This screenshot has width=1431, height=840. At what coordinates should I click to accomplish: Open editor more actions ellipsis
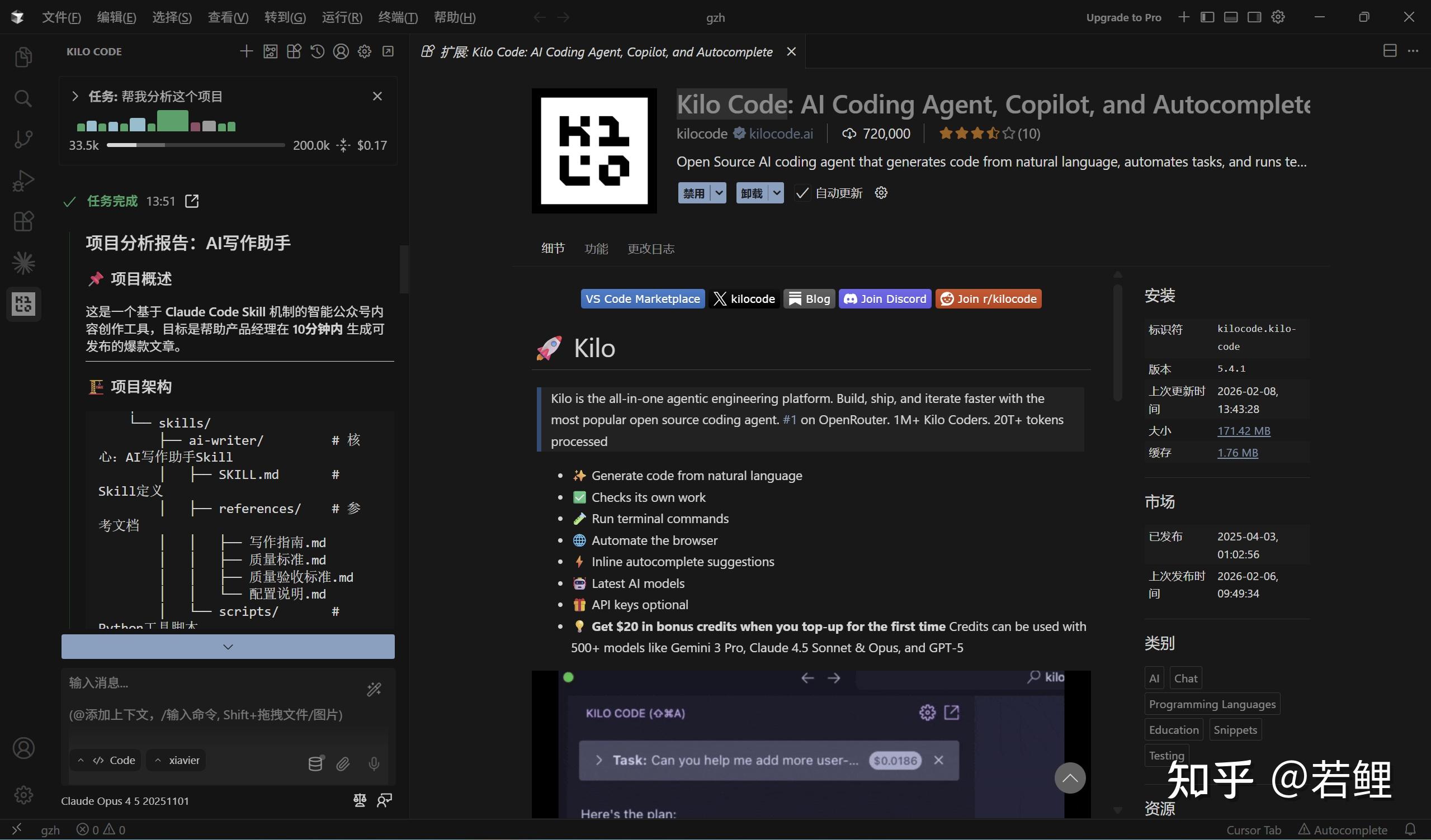[x=1413, y=51]
